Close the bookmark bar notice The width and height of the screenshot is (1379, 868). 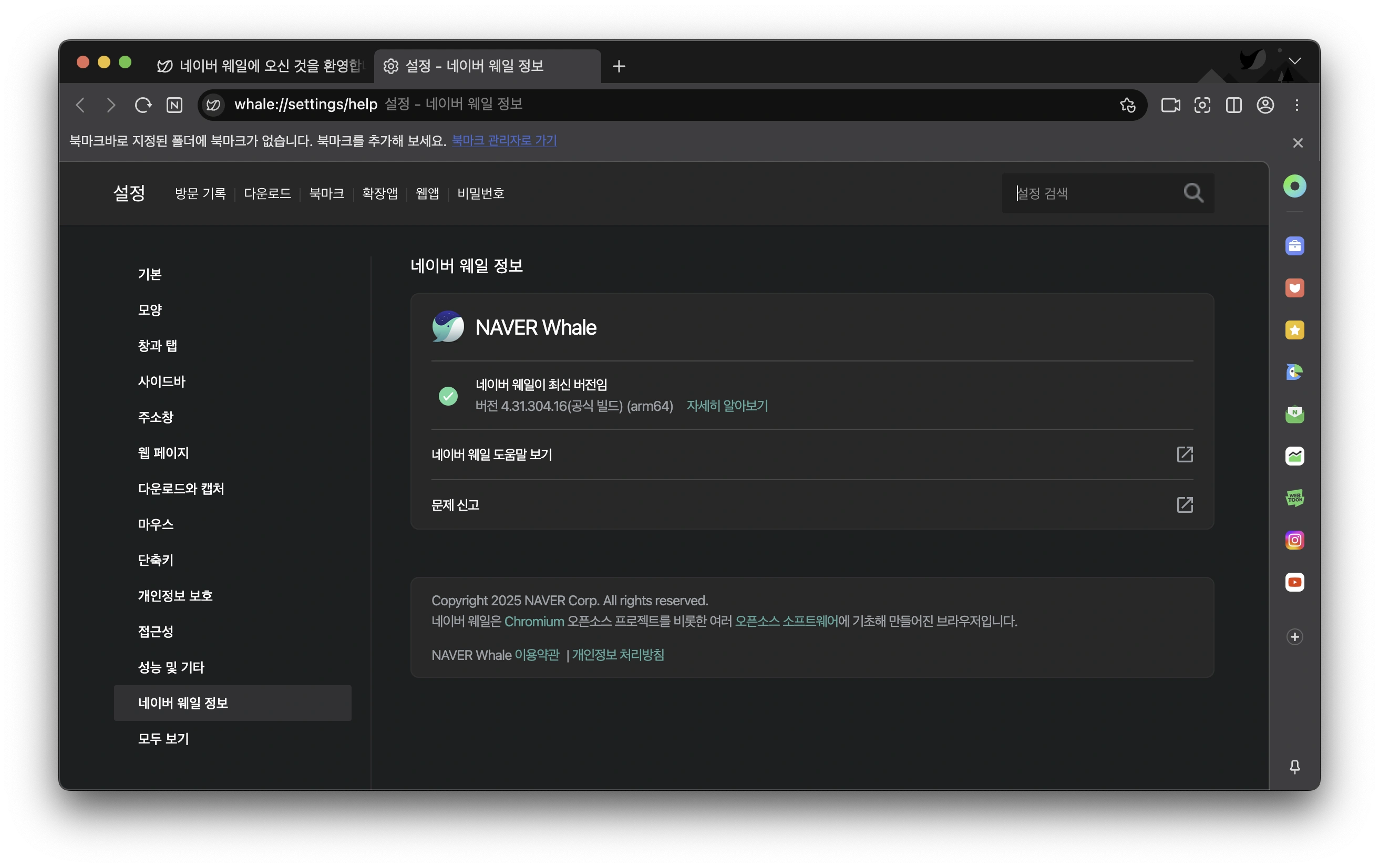coord(1298,142)
